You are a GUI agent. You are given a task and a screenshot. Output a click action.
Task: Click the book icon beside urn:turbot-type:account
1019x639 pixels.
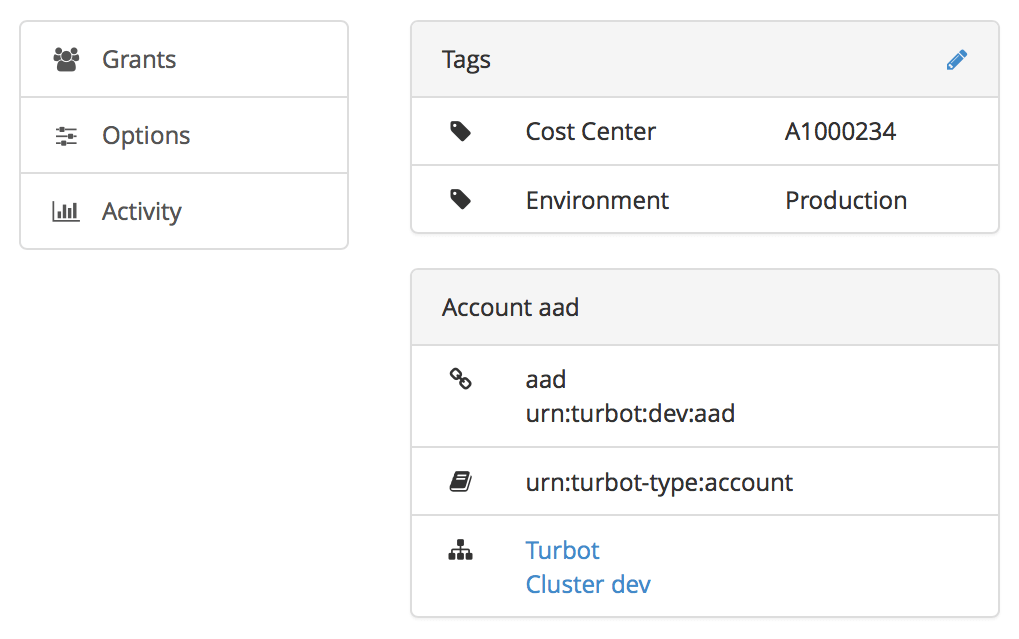pyautogui.click(x=461, y=482)
